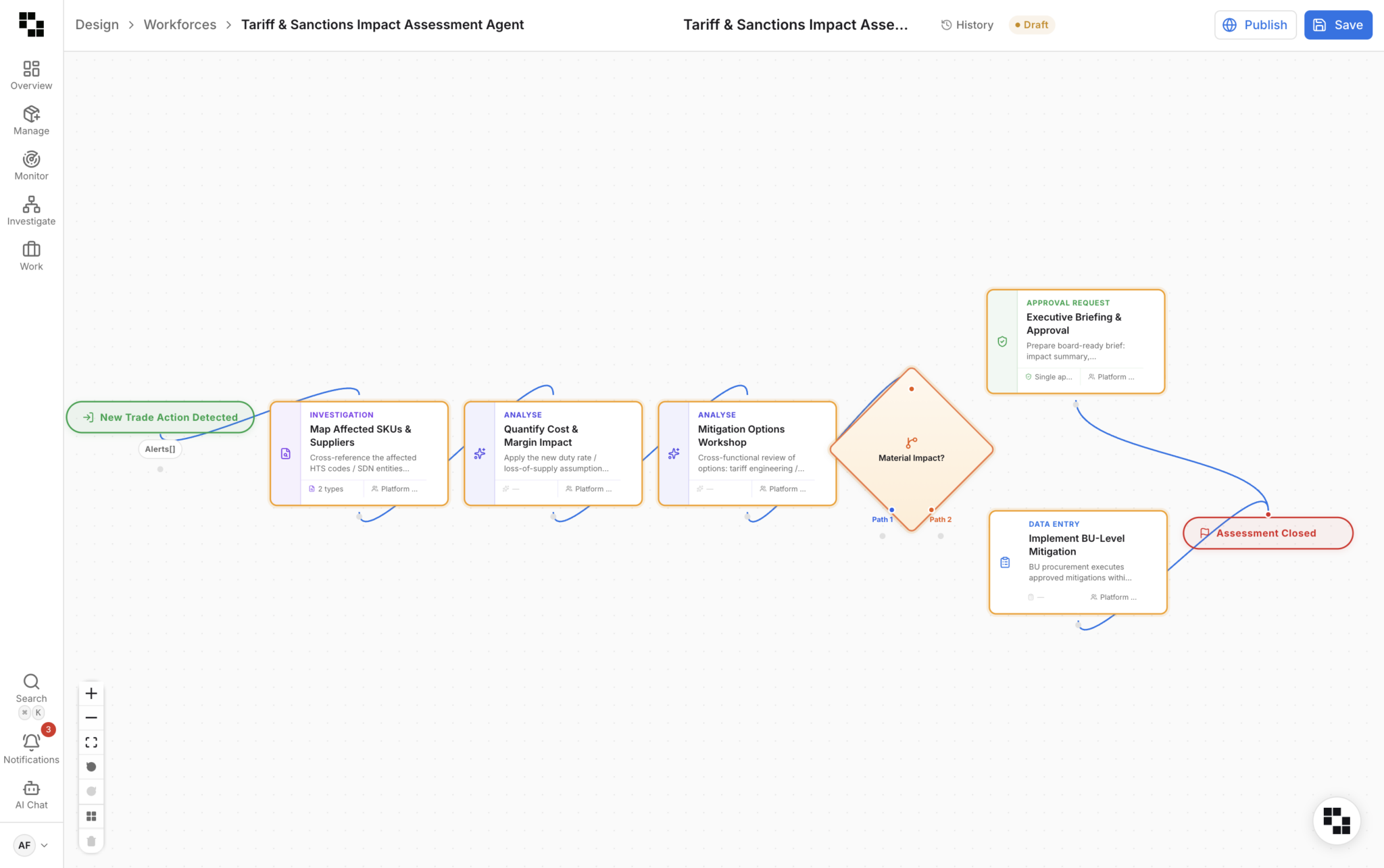Save the workflow

point(1337,24)
